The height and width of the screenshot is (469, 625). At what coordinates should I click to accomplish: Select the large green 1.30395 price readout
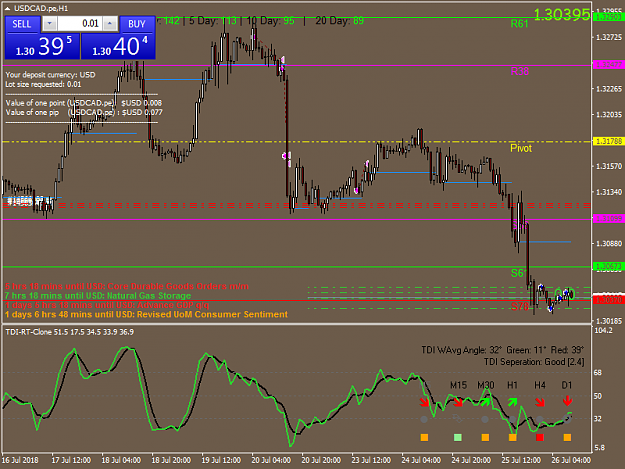point(561,15)
